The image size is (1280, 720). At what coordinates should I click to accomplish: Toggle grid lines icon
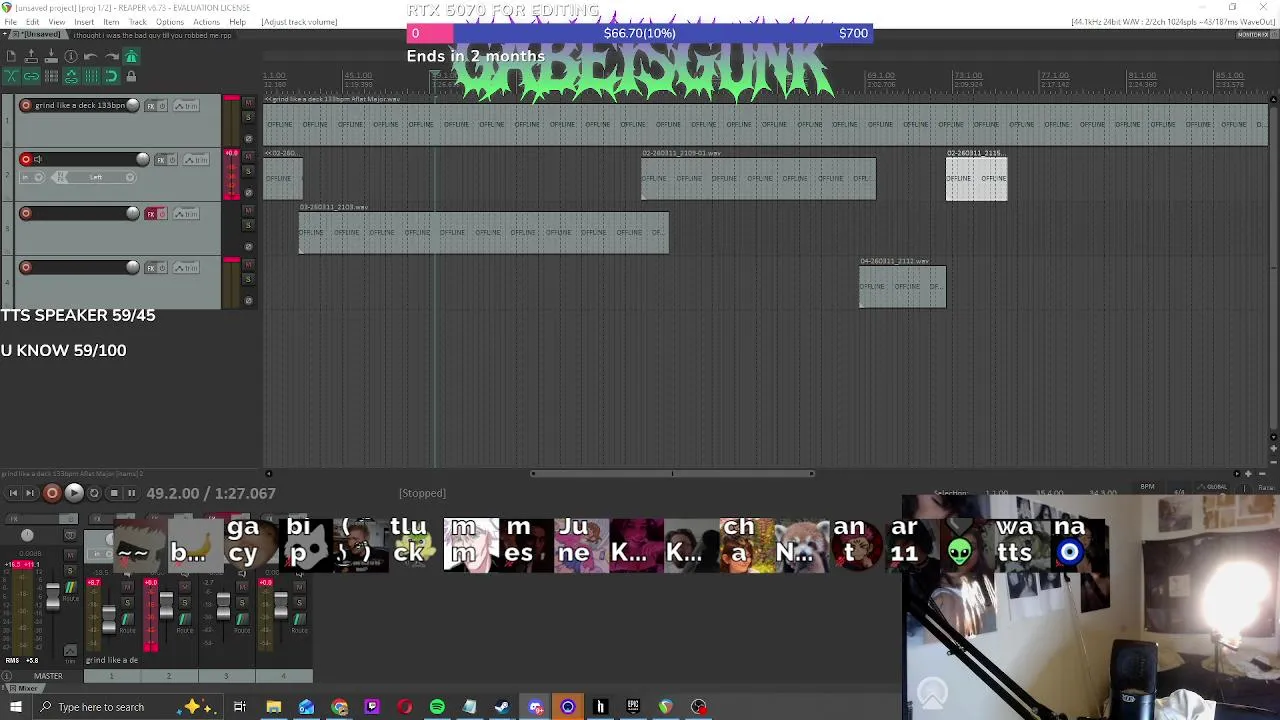point(91,76)
